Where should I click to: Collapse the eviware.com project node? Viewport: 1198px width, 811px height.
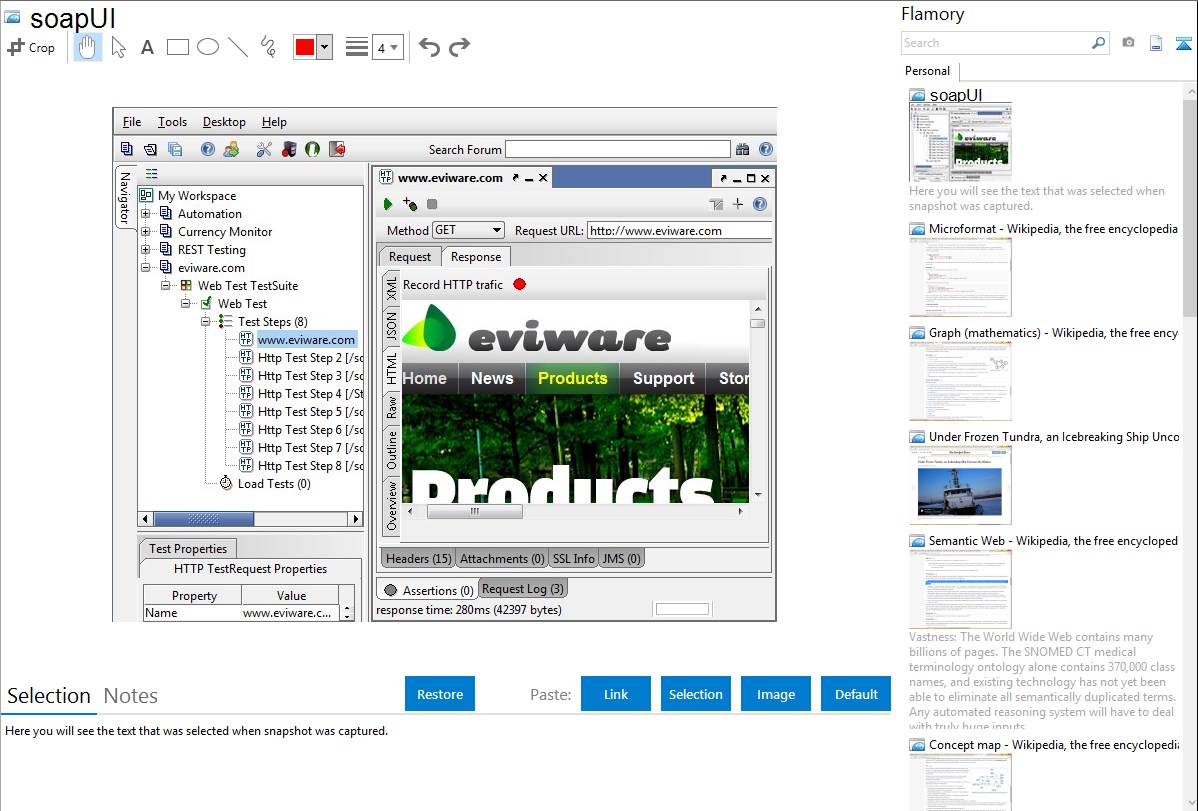click(145, 268)
